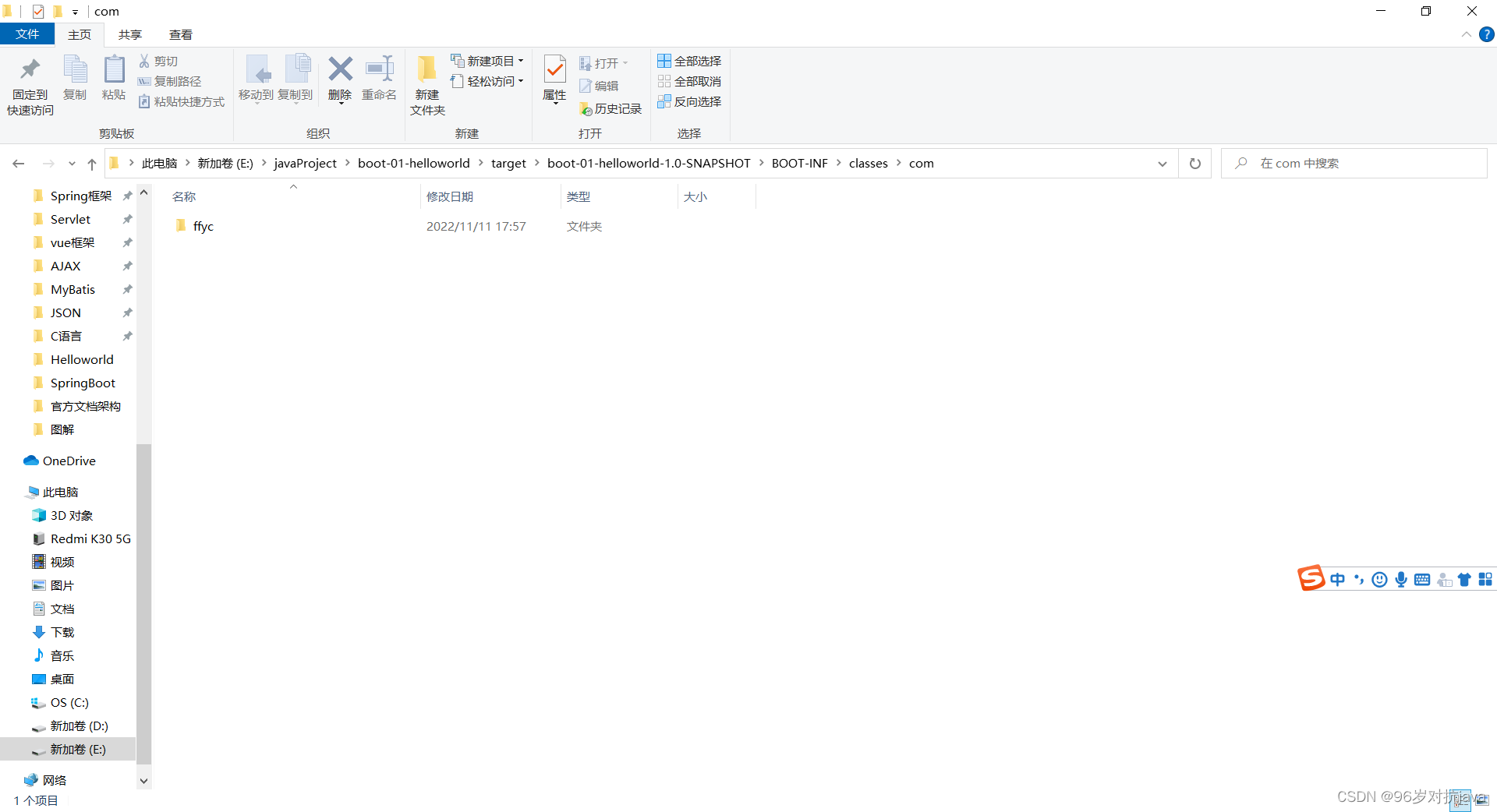Click javaProject in the address breadcrumb
The height and width of the screenshot is (812, 1497).
(x=306, y=164)
